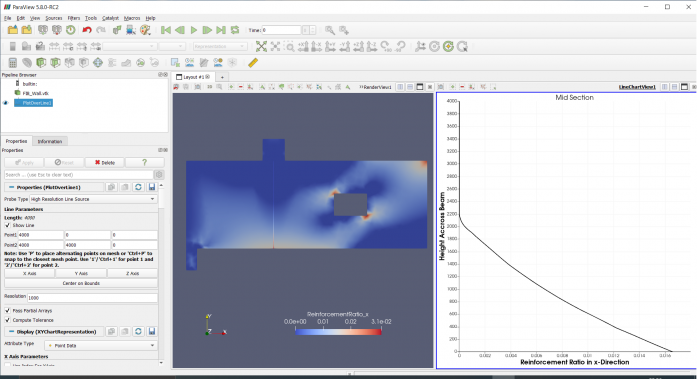
Task: Uncheck Pass Partial Arrays checkbox
Action: [x=7, y=310]
